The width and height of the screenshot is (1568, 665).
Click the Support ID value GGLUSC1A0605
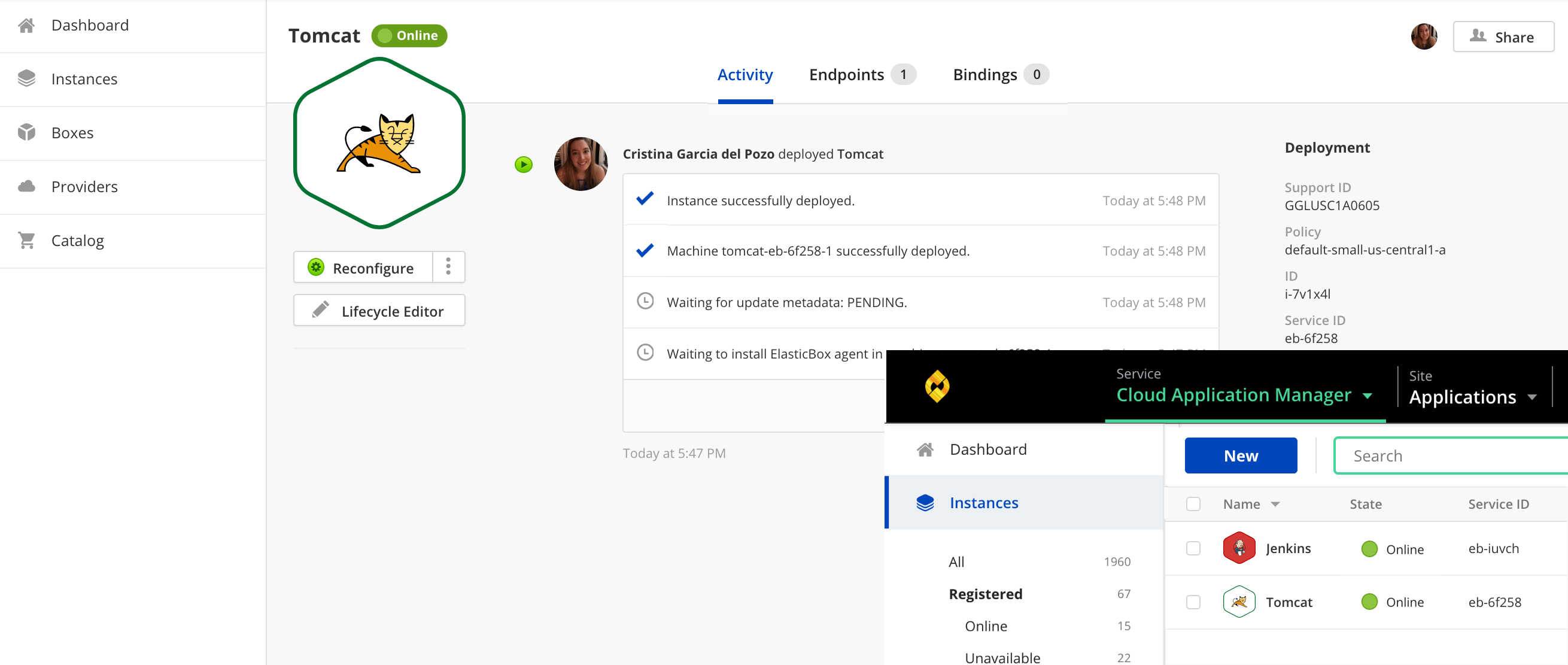pyautogui.click(x=1332, y=205)
